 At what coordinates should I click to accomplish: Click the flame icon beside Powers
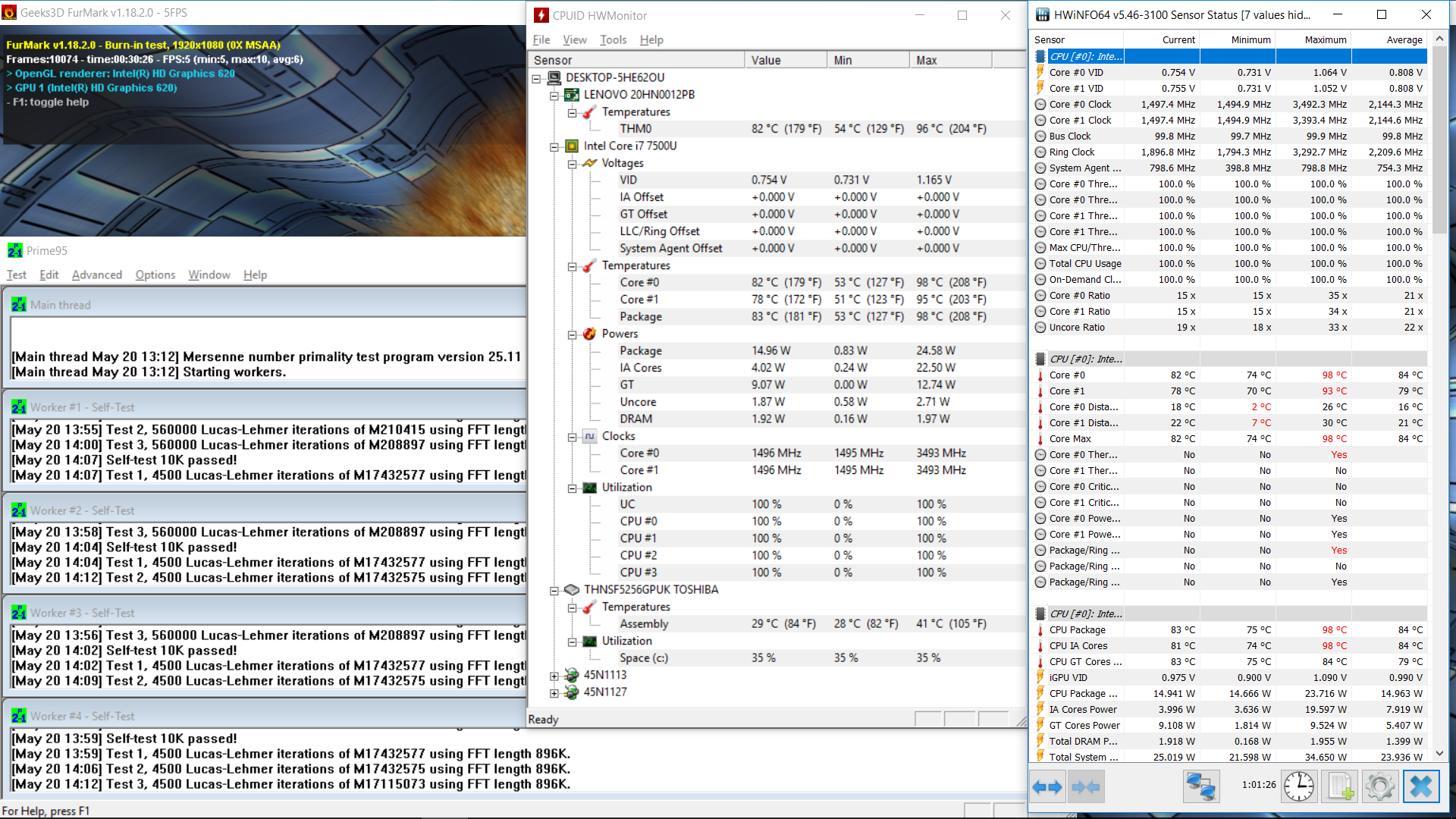[590, 334]
